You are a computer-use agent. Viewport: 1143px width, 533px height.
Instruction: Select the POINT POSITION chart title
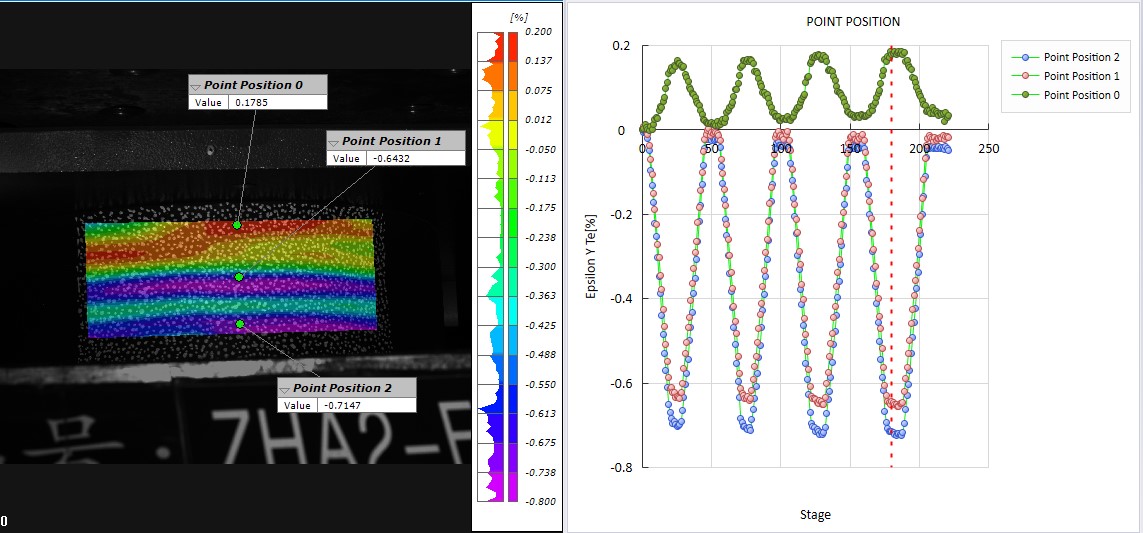(852, 22)
